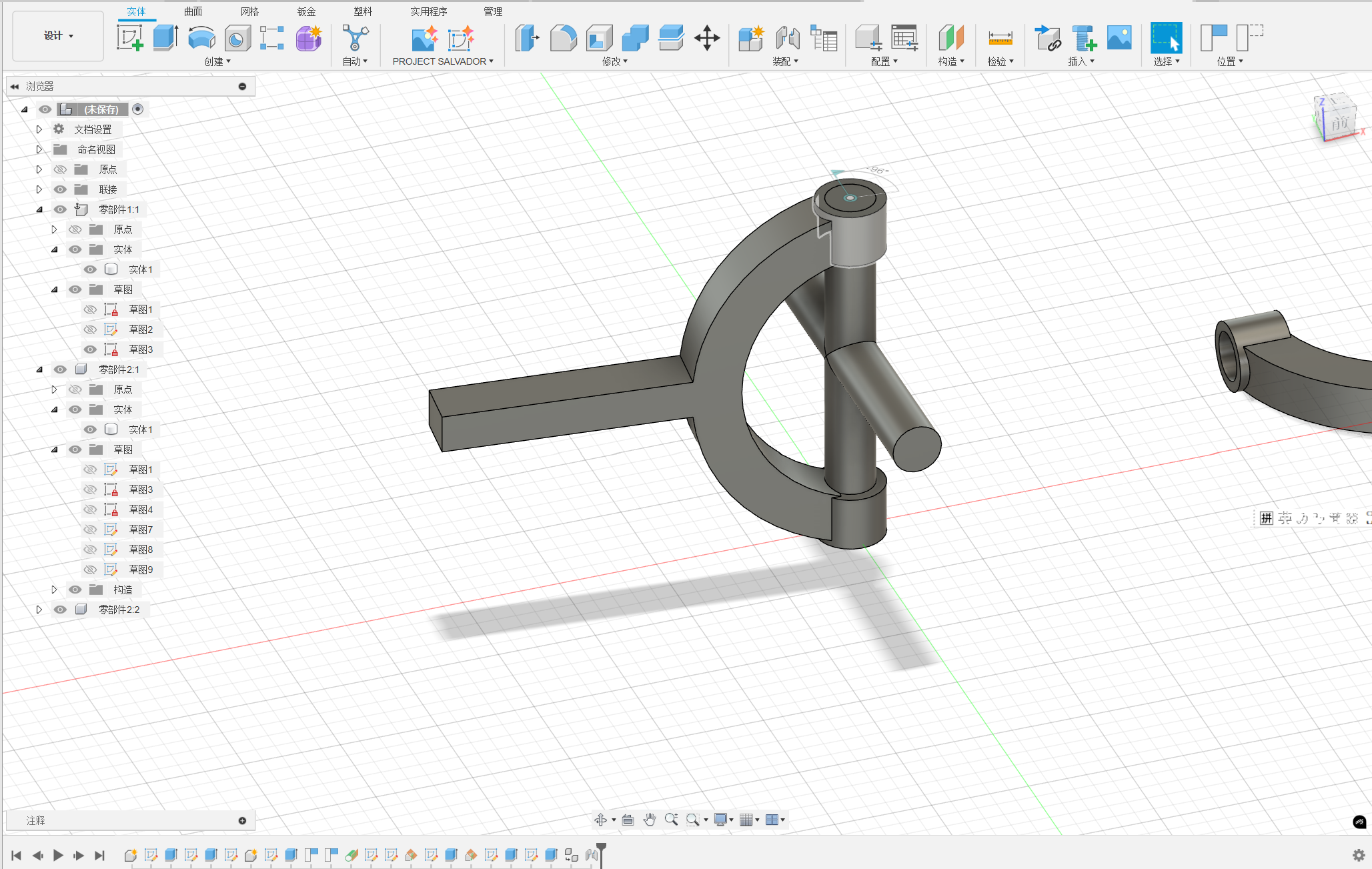Expand the 命名视图 node
The height and width of the screenshot is (869, 1372).
click(39, 149)
